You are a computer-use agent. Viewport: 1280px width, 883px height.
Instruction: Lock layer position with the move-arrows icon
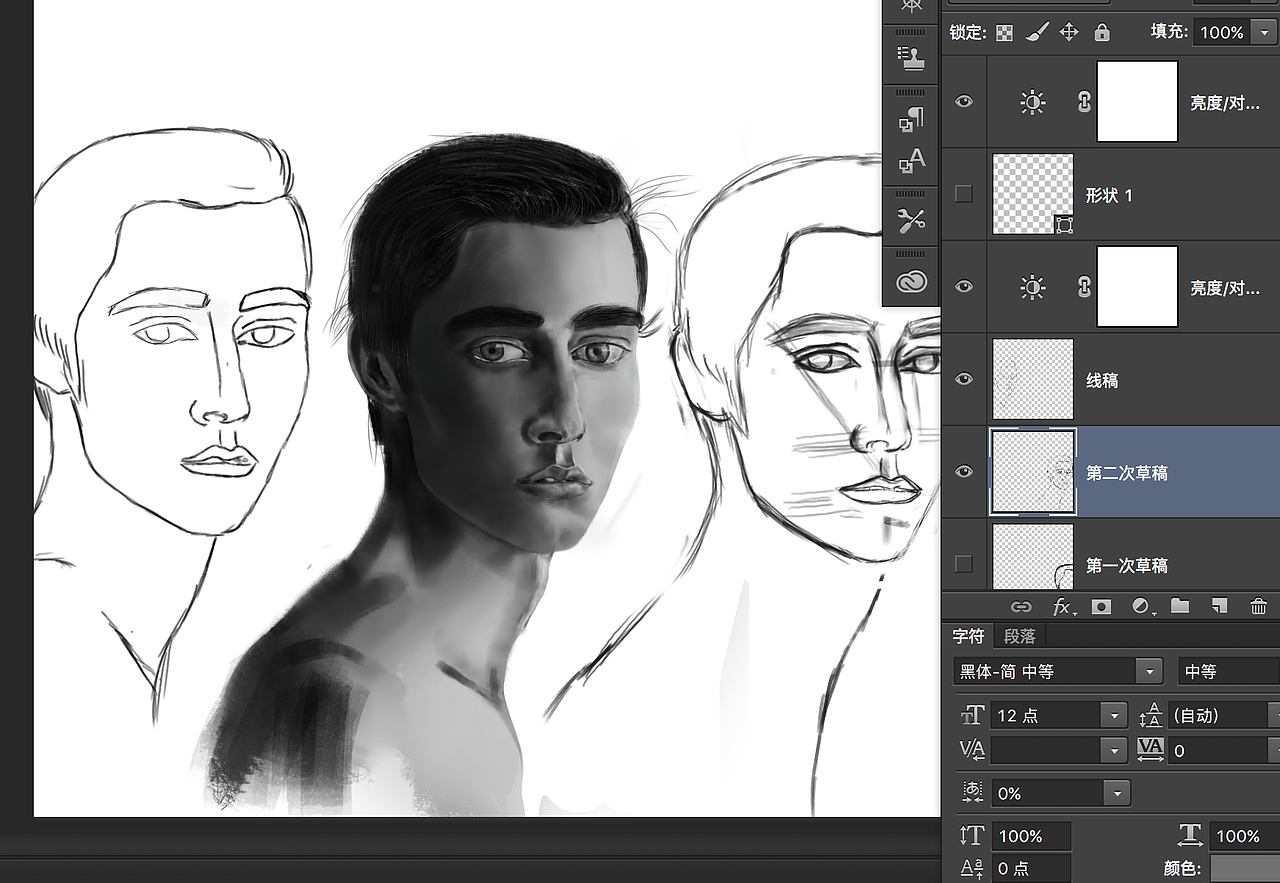coord(1069,33)
